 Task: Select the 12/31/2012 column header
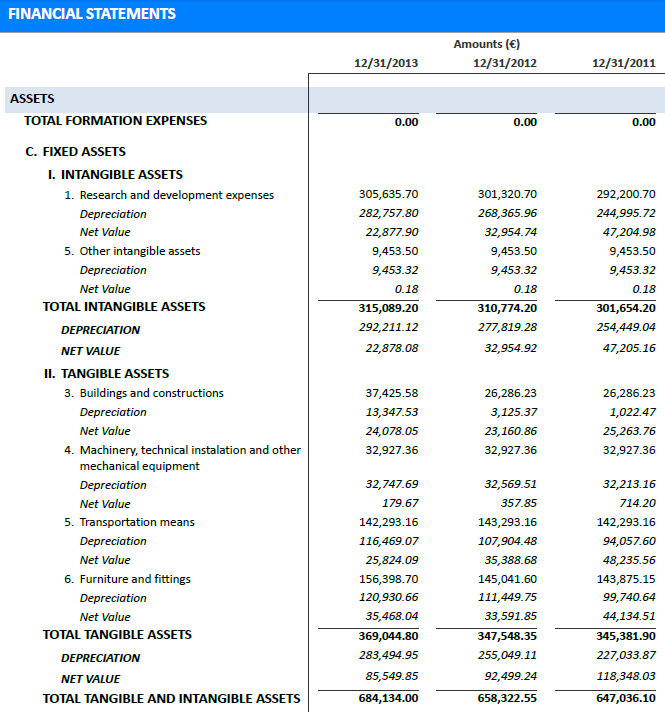click(x=505, y=63)
